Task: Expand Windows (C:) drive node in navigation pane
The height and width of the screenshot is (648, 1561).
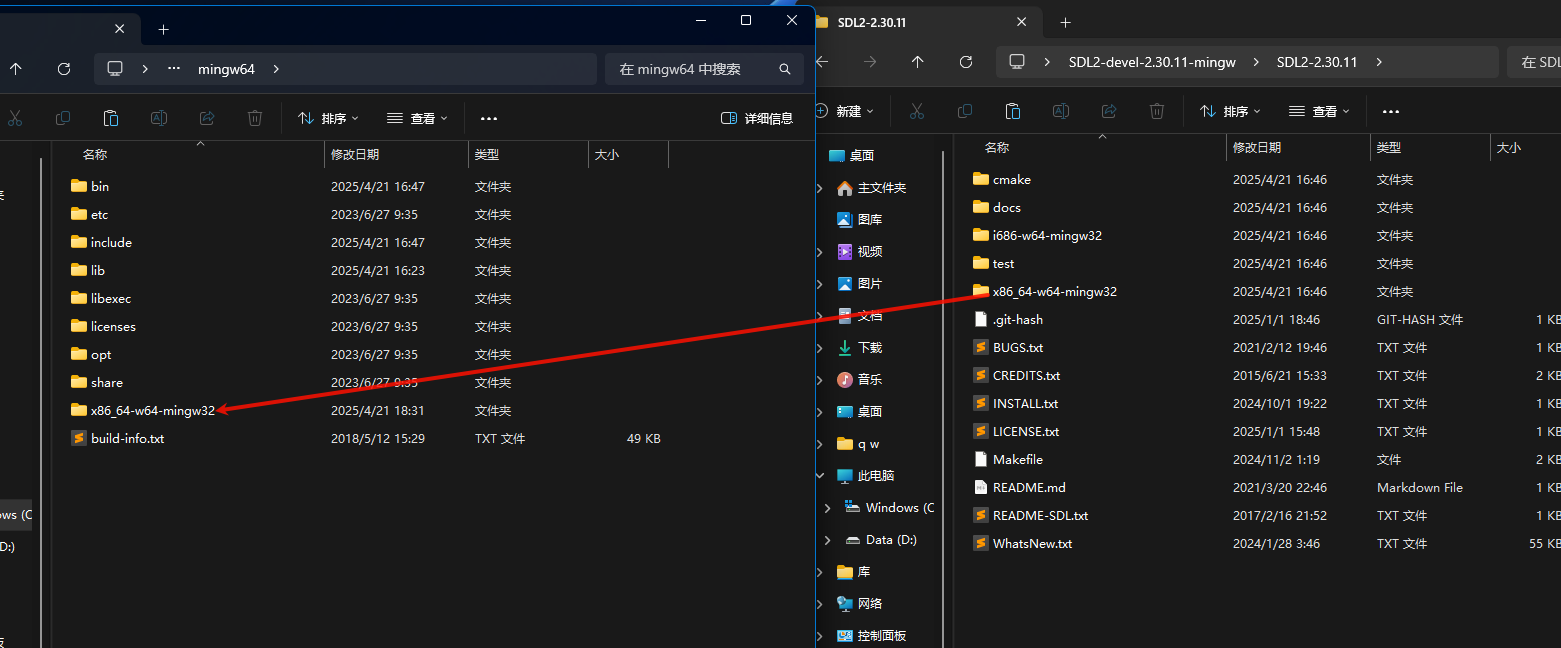Action: [x=827, y=508]
